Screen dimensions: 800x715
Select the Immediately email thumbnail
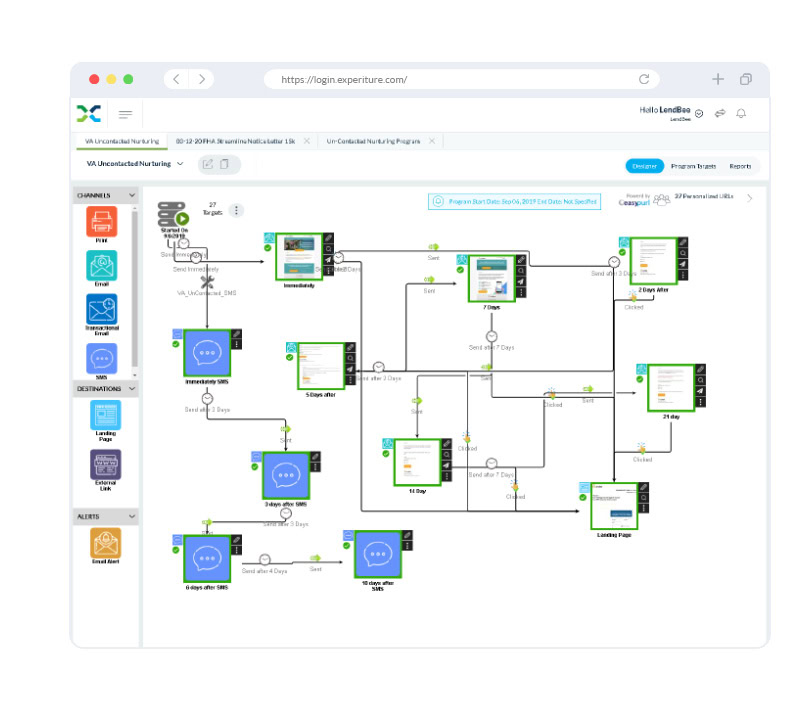coord(299,257)
